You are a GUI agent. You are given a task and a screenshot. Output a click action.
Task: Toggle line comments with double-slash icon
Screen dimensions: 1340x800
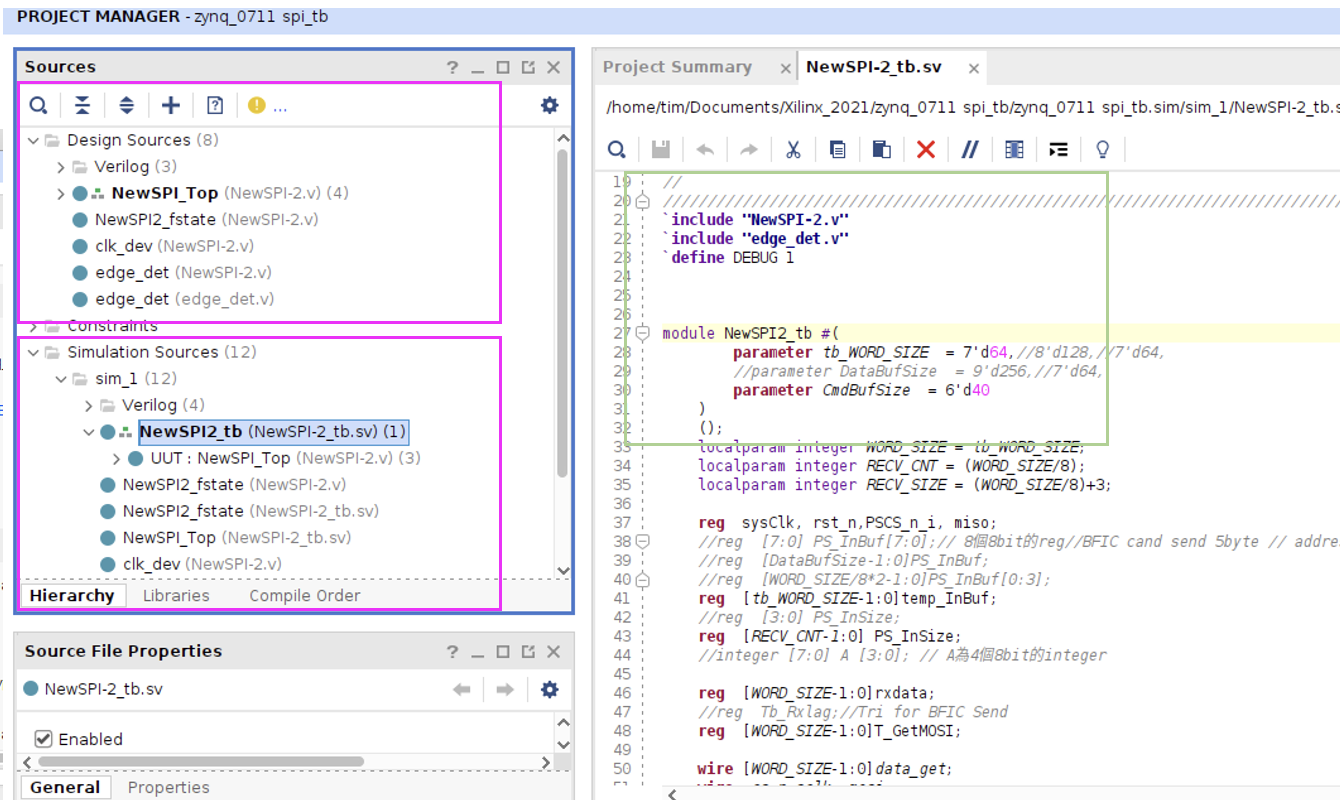(x=969, y=150)
